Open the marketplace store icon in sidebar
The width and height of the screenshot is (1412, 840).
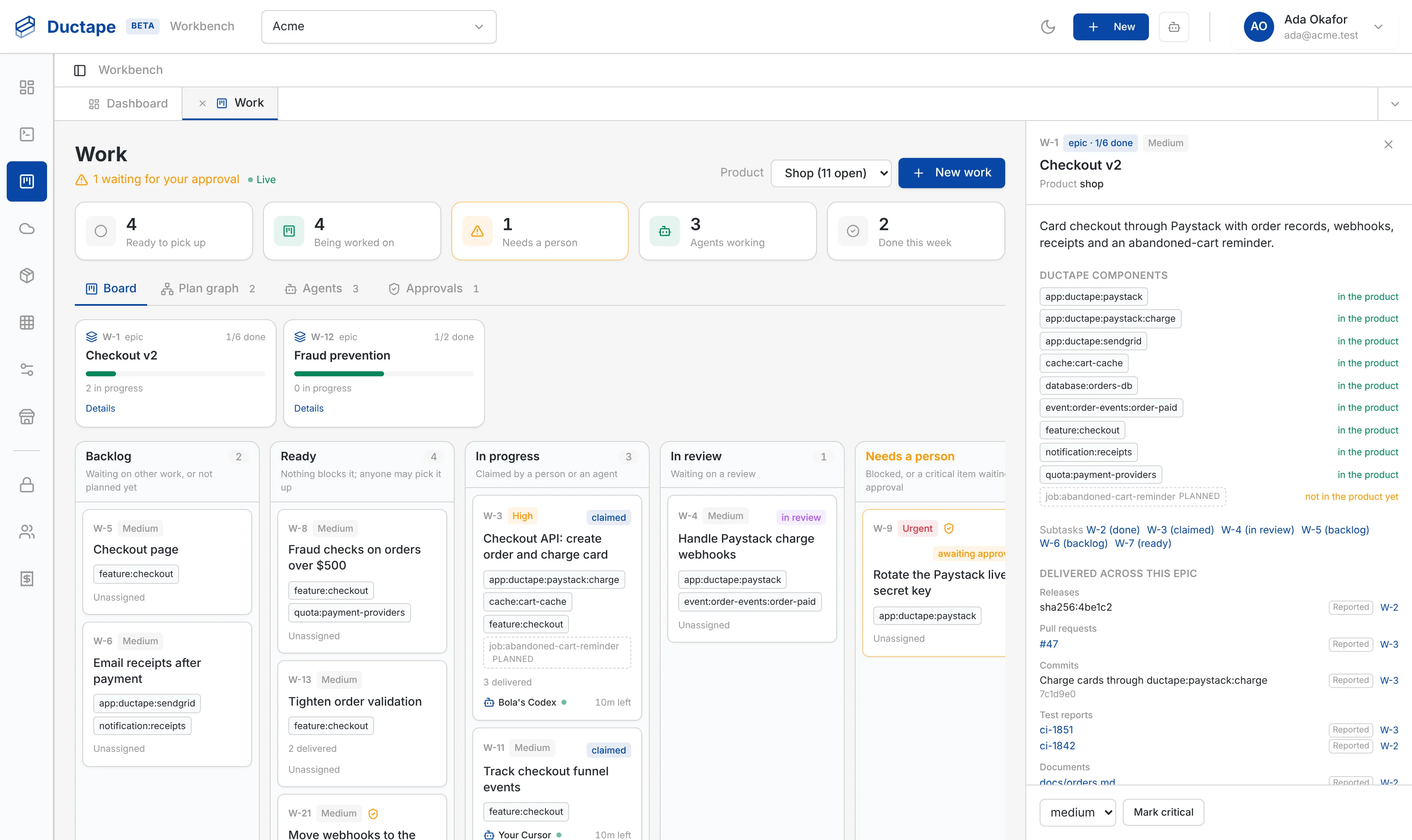[26, 417]
